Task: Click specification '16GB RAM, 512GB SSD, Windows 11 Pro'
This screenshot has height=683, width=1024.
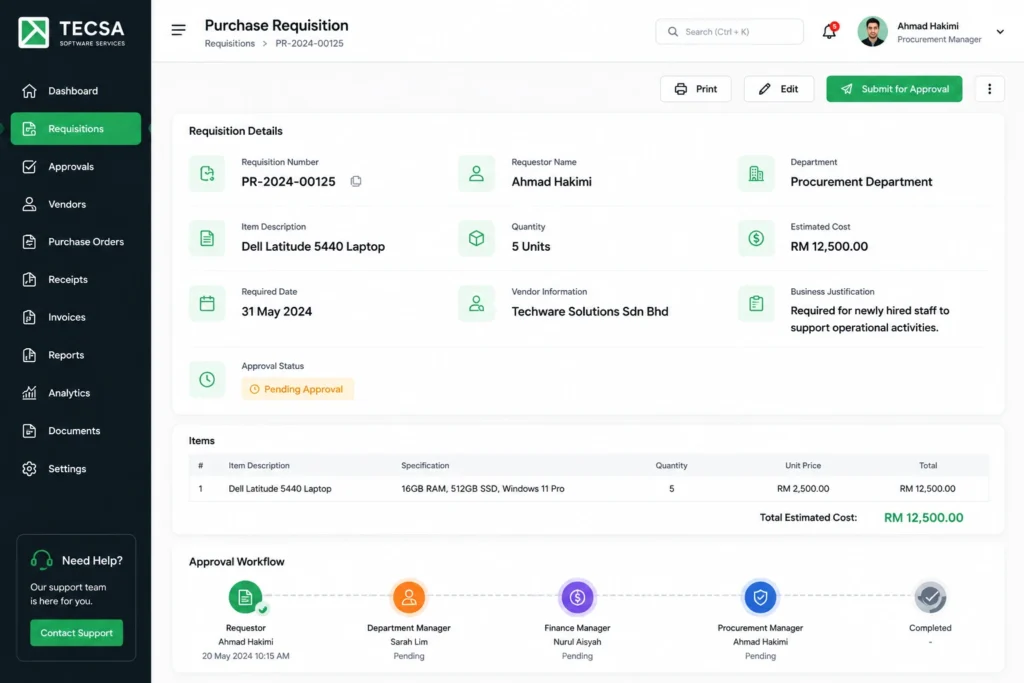Action: (x=483, y=488)
